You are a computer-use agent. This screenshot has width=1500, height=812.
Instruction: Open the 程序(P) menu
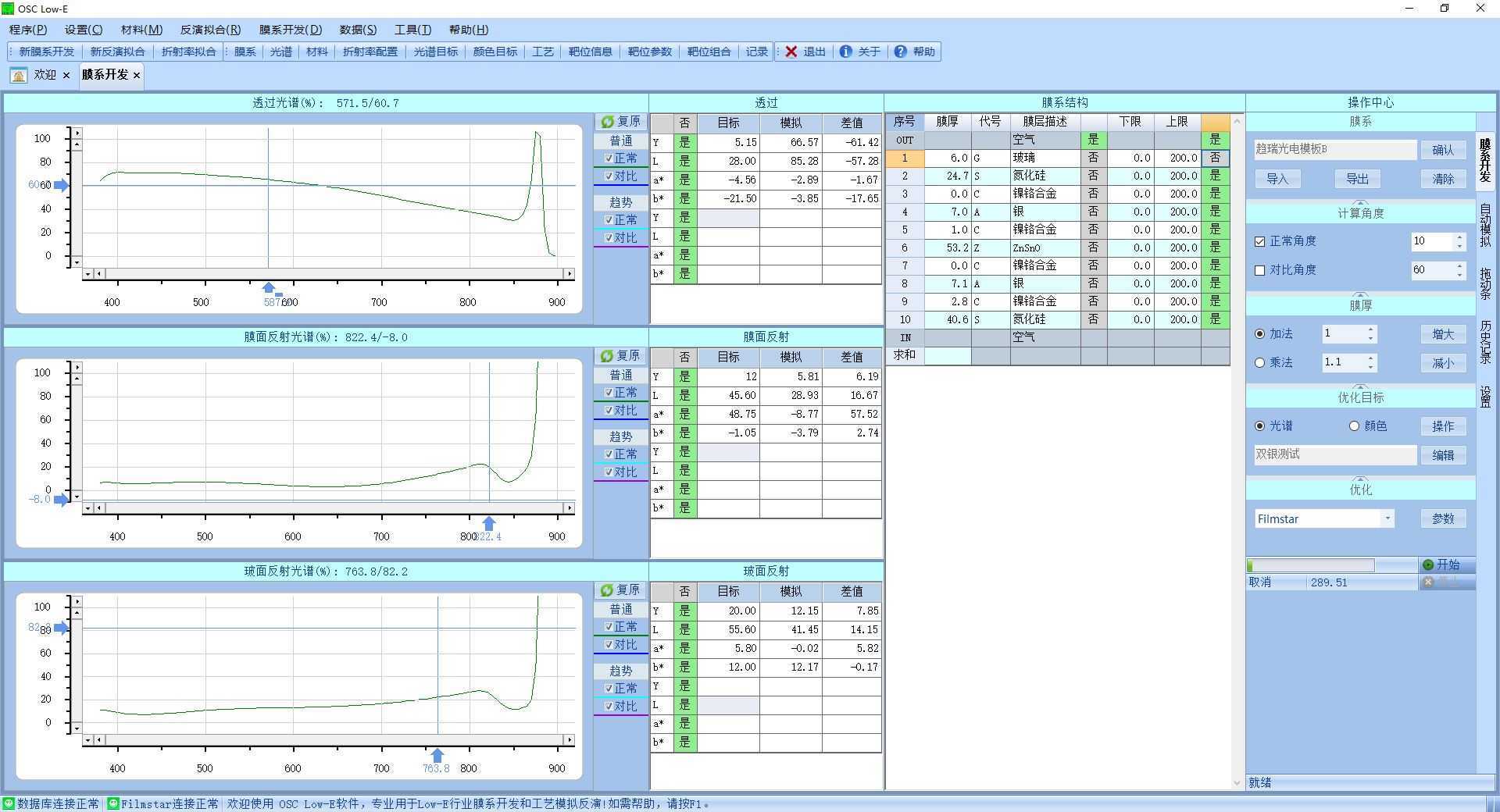pos(28,30)
